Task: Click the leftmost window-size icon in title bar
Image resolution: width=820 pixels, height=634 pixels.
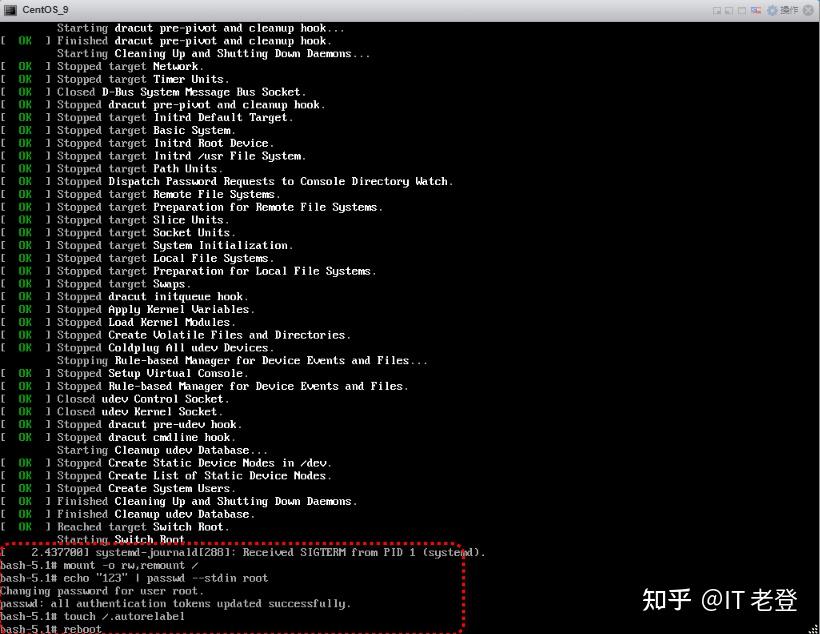Action: pos(717,10)
